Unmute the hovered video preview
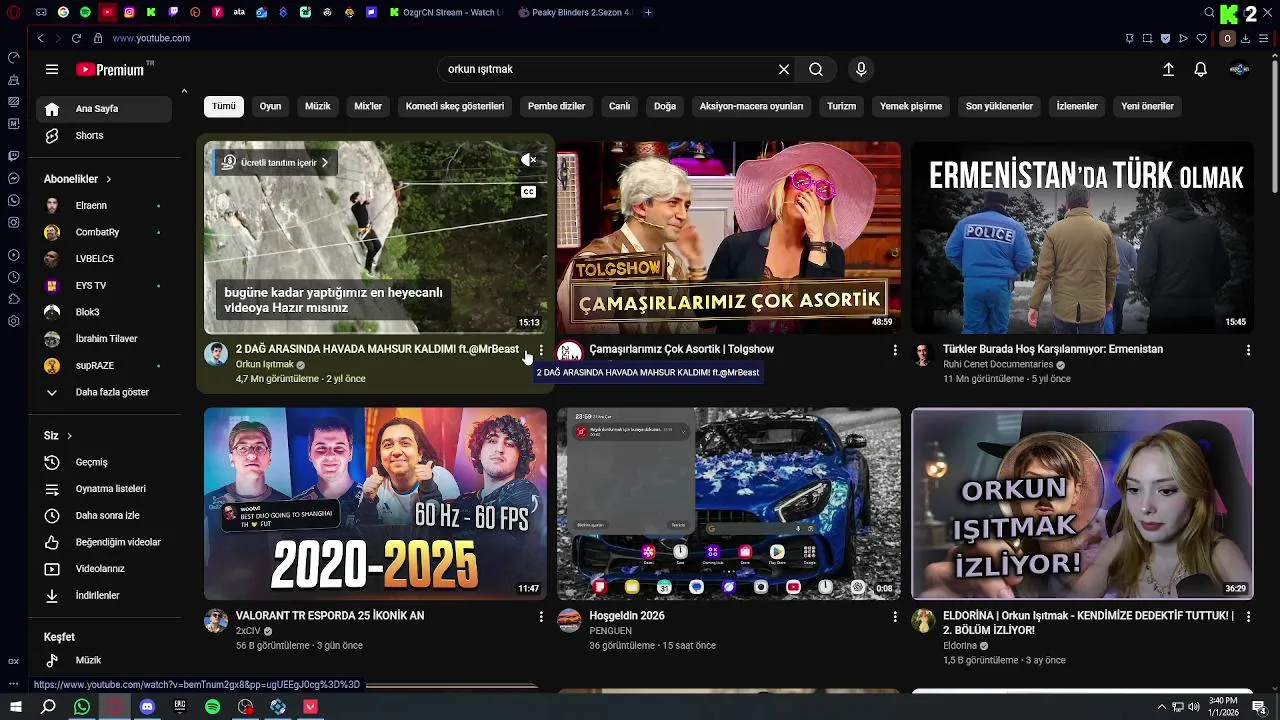Image resolution: width=1280 pixels, height=720 pixels. coord(528,160)
